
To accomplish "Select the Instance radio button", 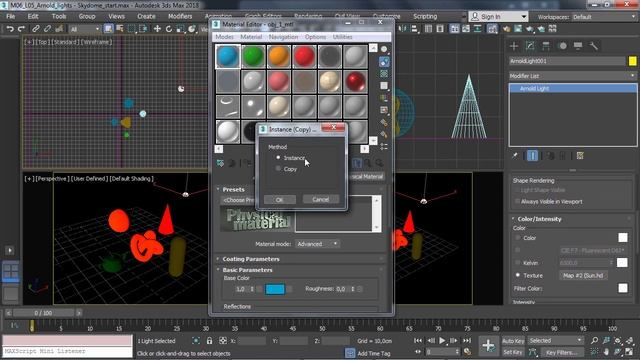I will click(278, 158).
